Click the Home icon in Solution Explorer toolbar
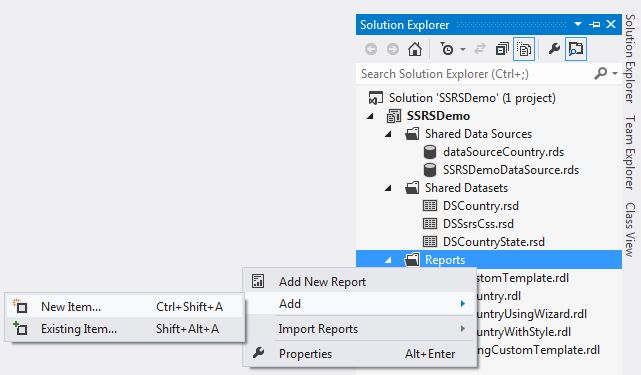 (x=415, y=49)
